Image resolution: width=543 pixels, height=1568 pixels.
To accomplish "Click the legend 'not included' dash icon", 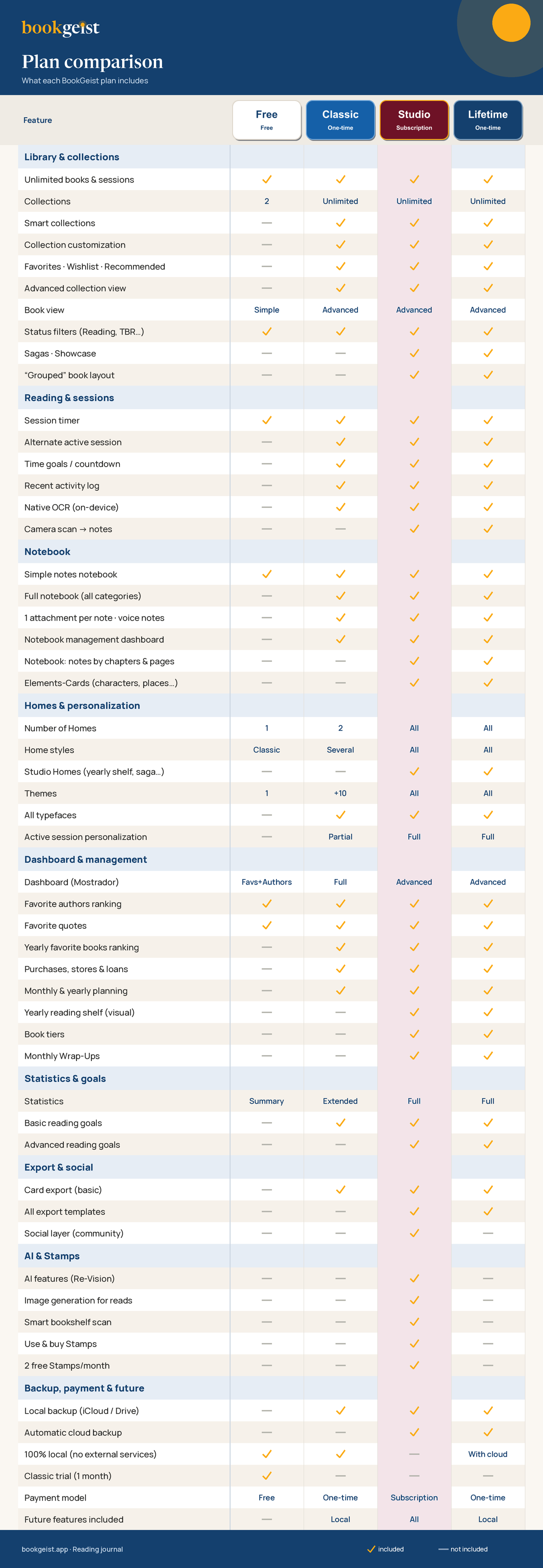I will (x=443, y=1549).
